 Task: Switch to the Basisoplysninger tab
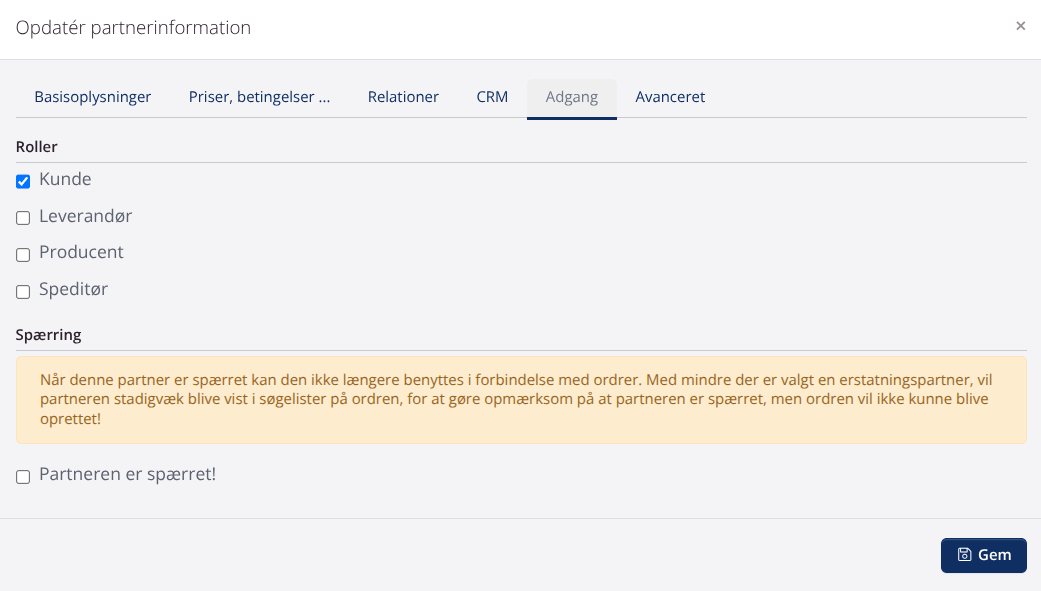tap(93, 97)
